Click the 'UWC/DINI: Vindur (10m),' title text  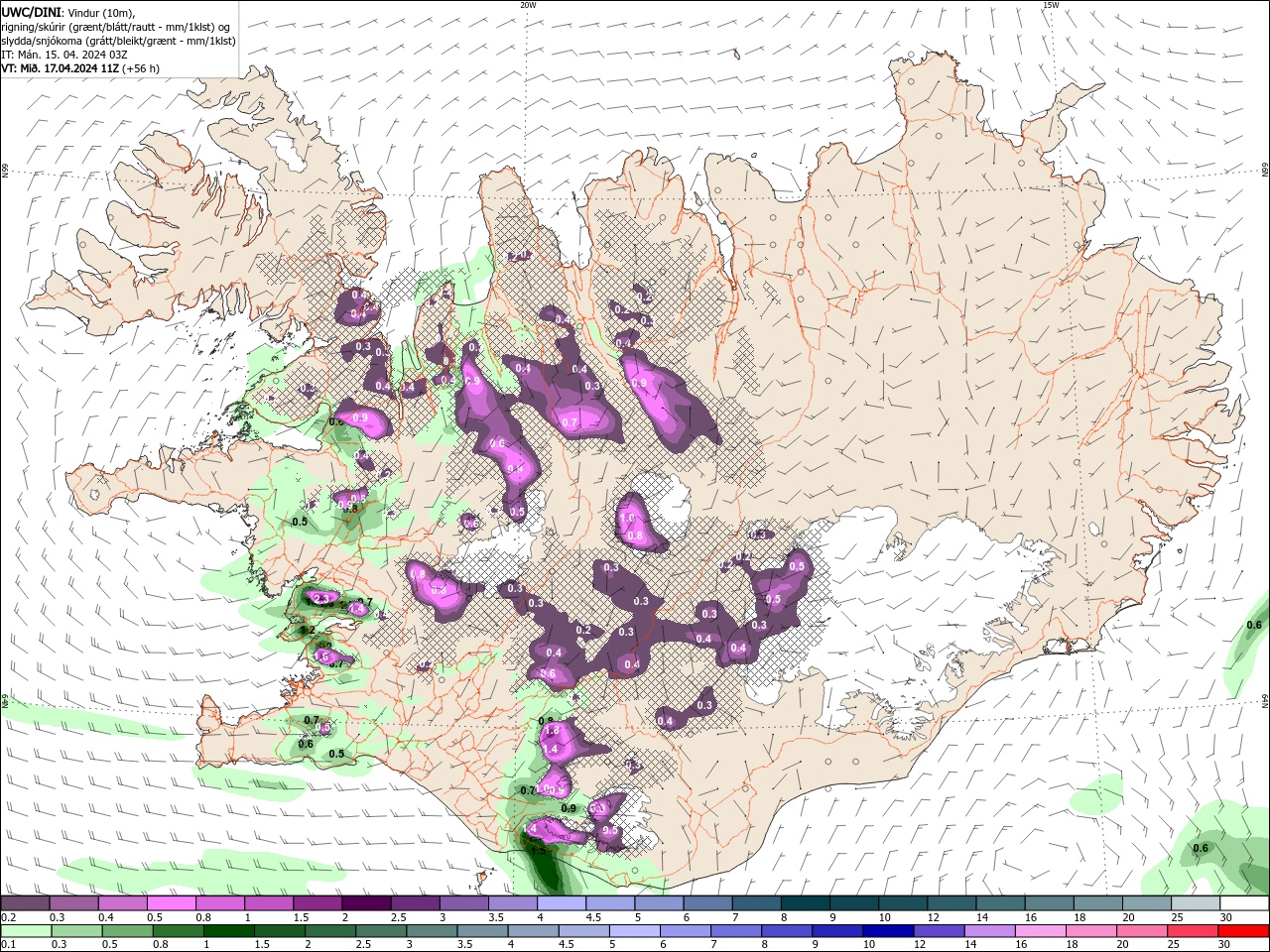[x=68, y=11]
